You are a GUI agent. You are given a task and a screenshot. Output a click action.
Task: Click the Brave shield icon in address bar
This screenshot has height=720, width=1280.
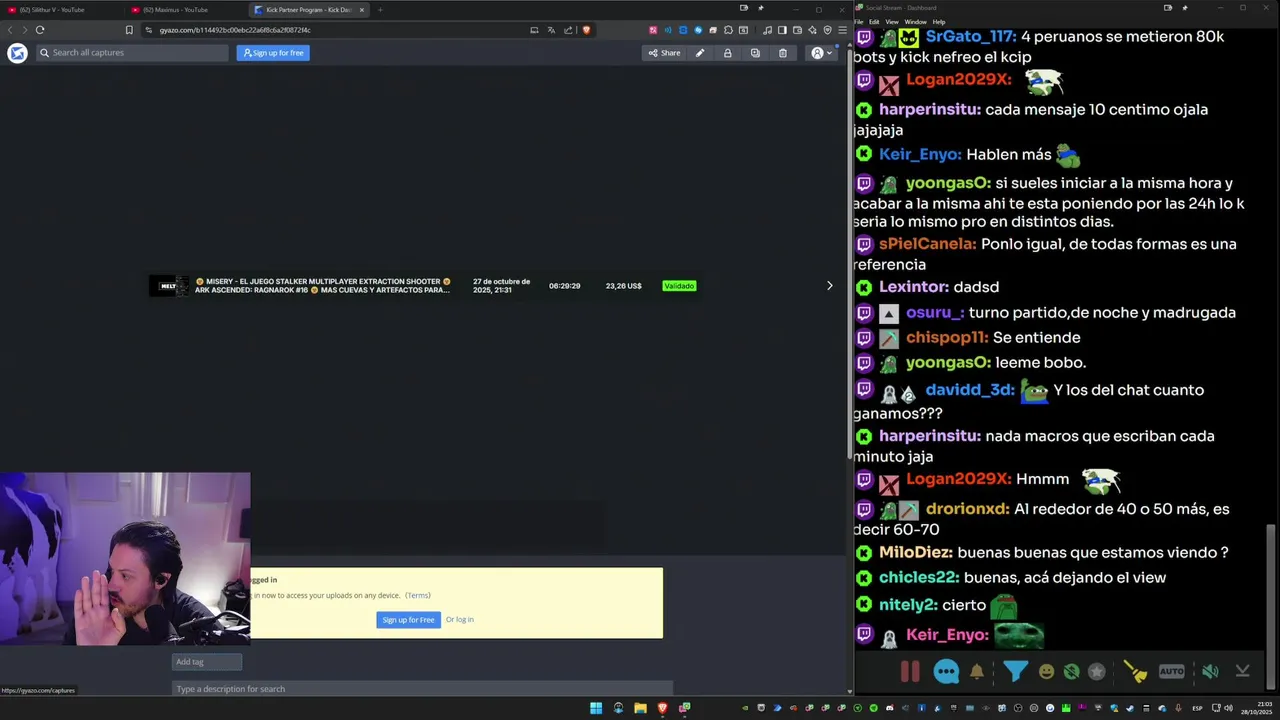tap(586, 30)
